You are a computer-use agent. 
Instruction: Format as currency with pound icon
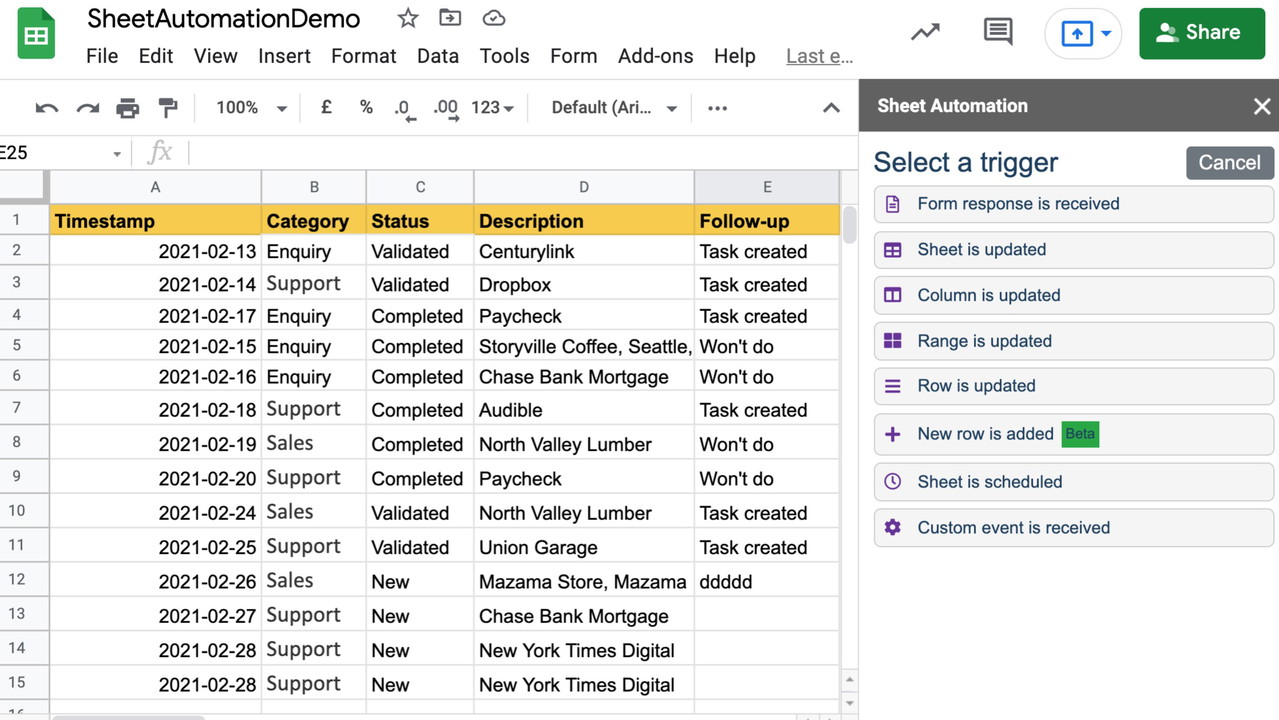pyautogui.click(x=326, y=107)
